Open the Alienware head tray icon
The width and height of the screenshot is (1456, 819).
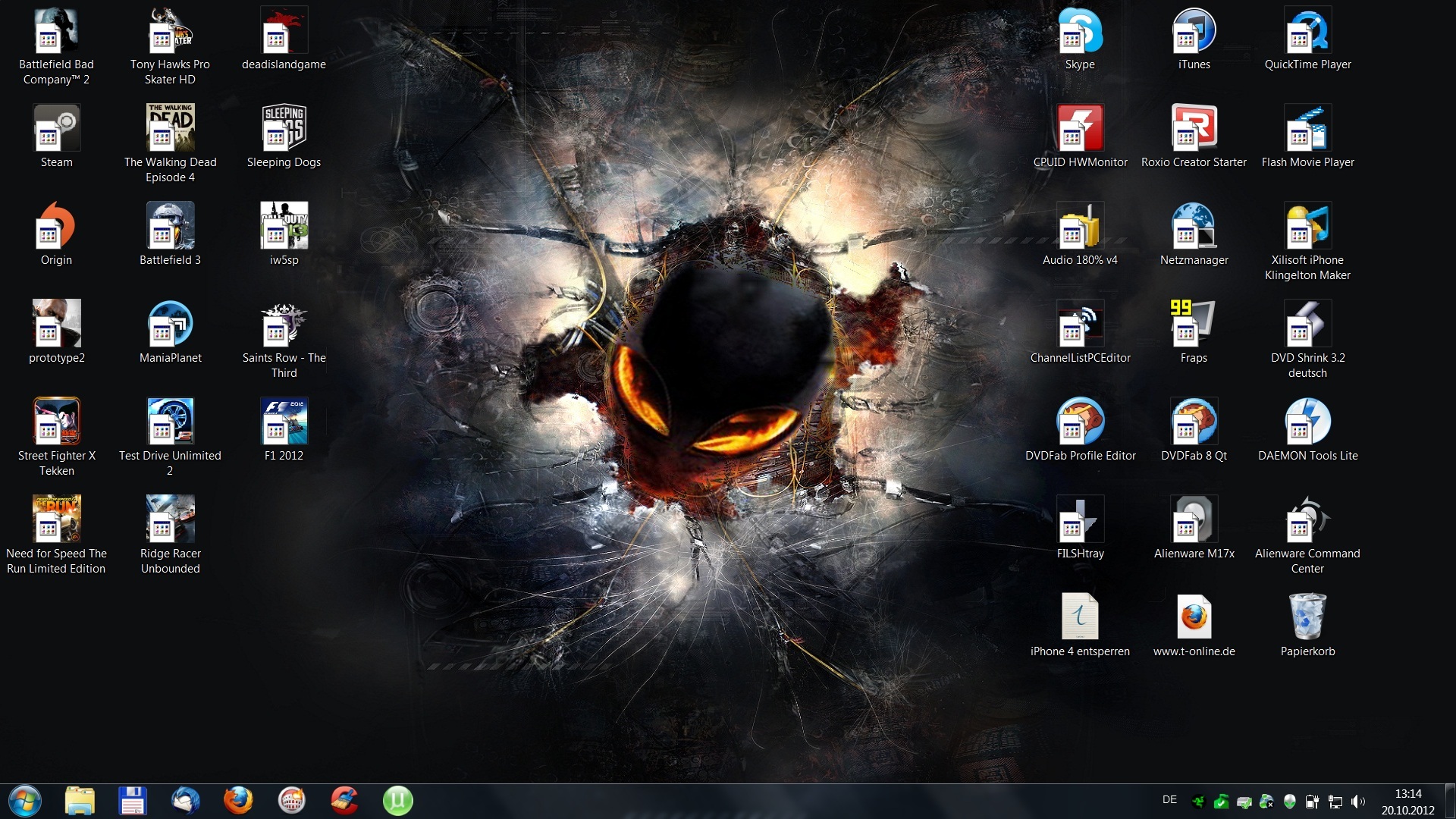(x=1289, y=802)
